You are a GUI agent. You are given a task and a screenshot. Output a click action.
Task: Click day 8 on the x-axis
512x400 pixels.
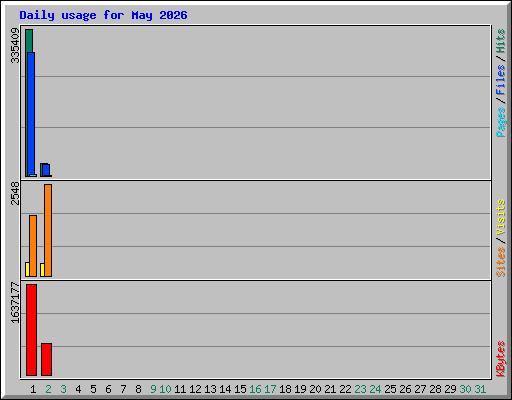coord(138,389)
